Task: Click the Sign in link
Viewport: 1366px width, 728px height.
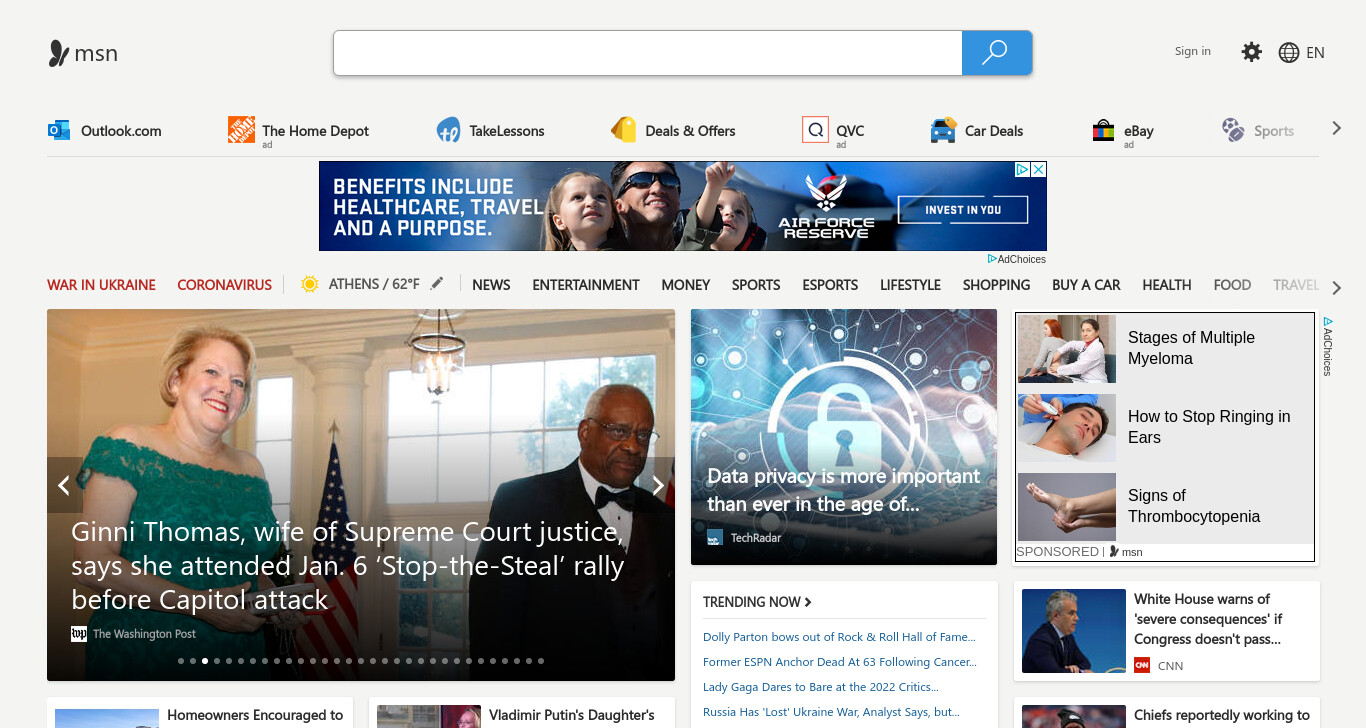Action: coord(1193,51)
